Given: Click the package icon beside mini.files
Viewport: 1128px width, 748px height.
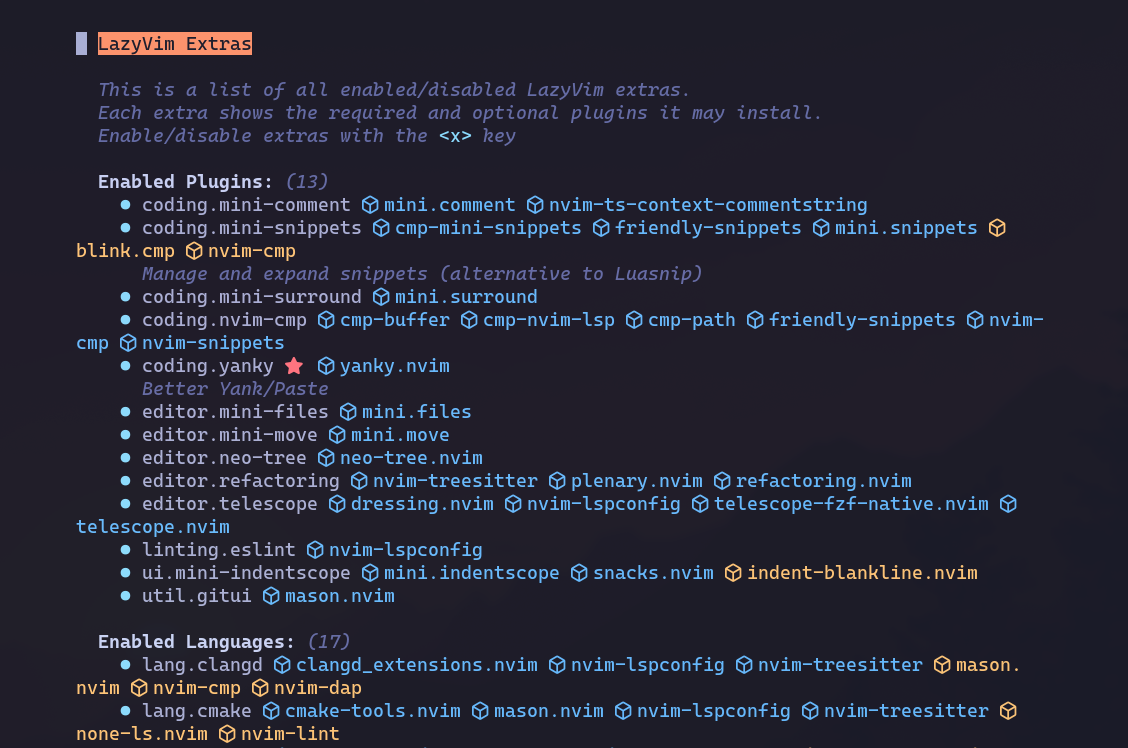Looking at the screenshot, I should (348, 412).
